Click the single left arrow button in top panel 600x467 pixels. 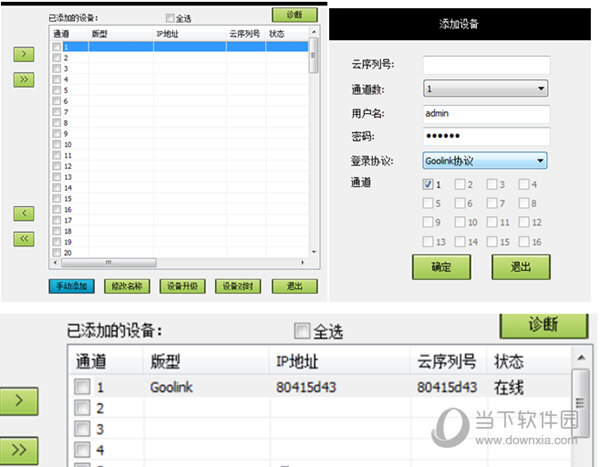(x=24, y=213)
